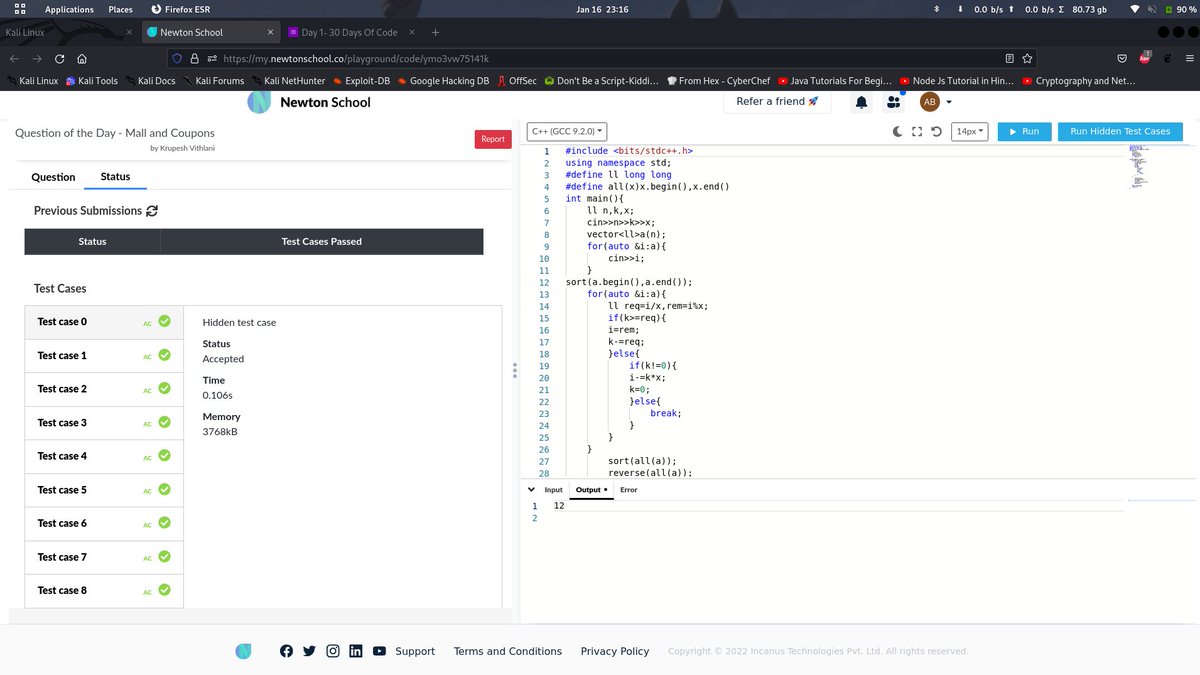Open the Applications menu icon
The height and width of the screenshot is (675, 1200).
pyautogui.click(x=20, y=9)
